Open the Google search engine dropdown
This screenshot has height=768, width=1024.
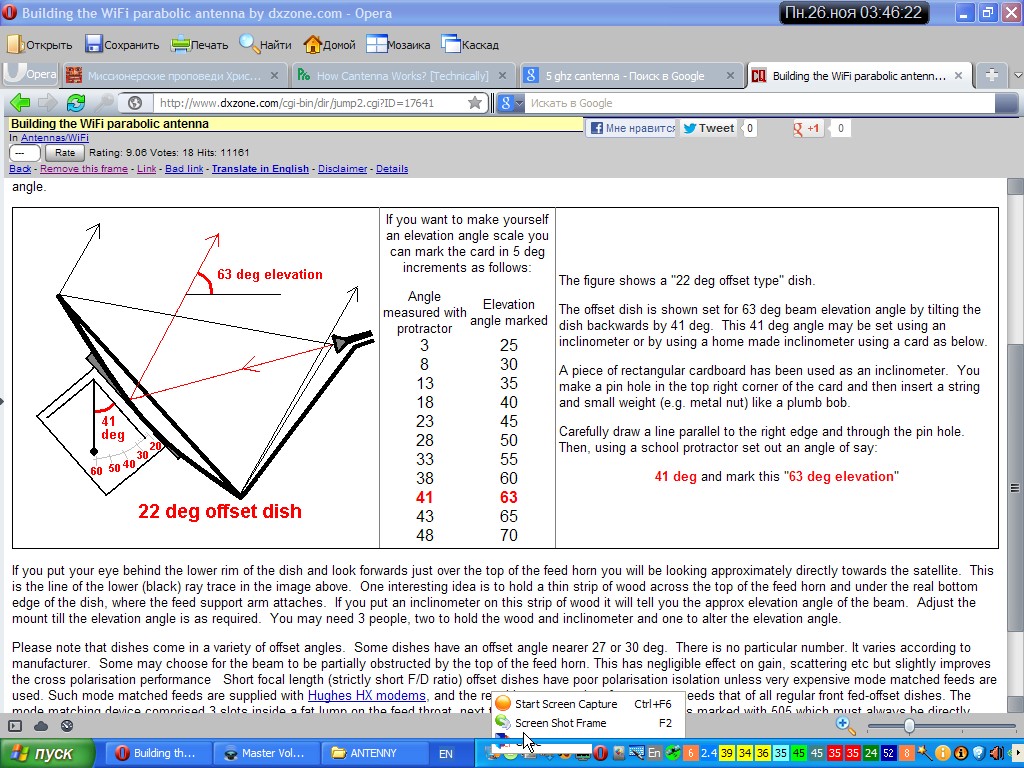511,103
